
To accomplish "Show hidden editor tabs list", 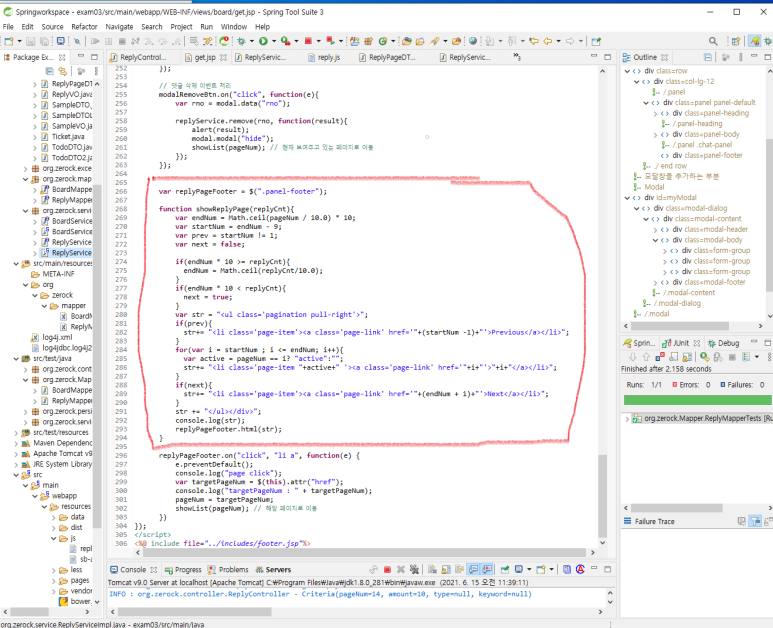I will pyautogui.click(x=517, y=56).
